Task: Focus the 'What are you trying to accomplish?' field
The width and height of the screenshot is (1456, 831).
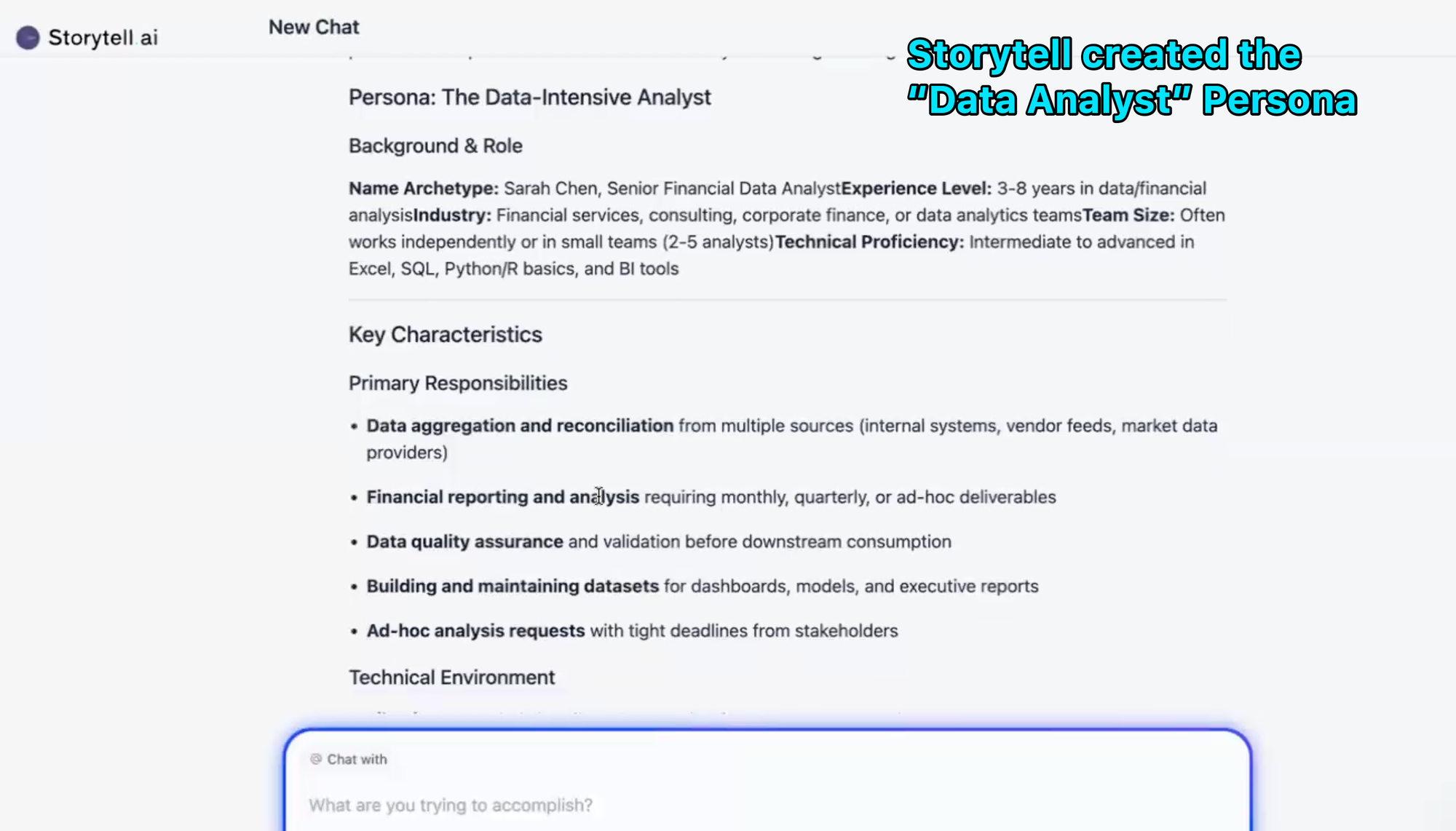Action: (x=451, y=805)
